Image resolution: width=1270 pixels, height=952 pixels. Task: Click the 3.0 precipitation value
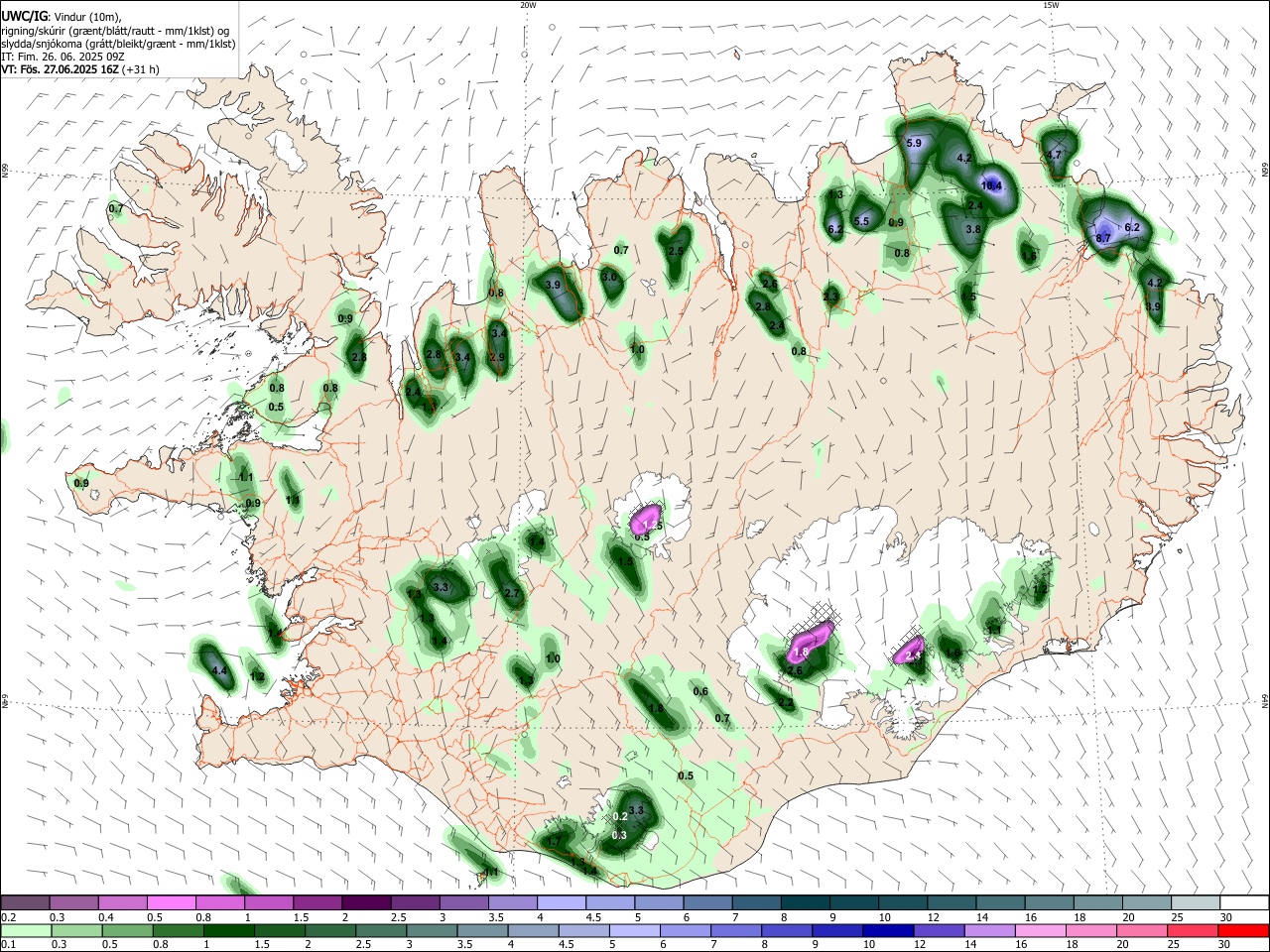tap(610, 277)
